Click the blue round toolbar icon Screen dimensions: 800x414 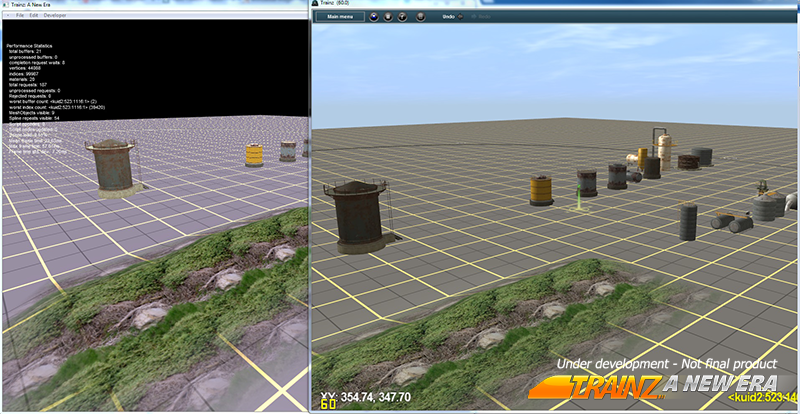374,17
